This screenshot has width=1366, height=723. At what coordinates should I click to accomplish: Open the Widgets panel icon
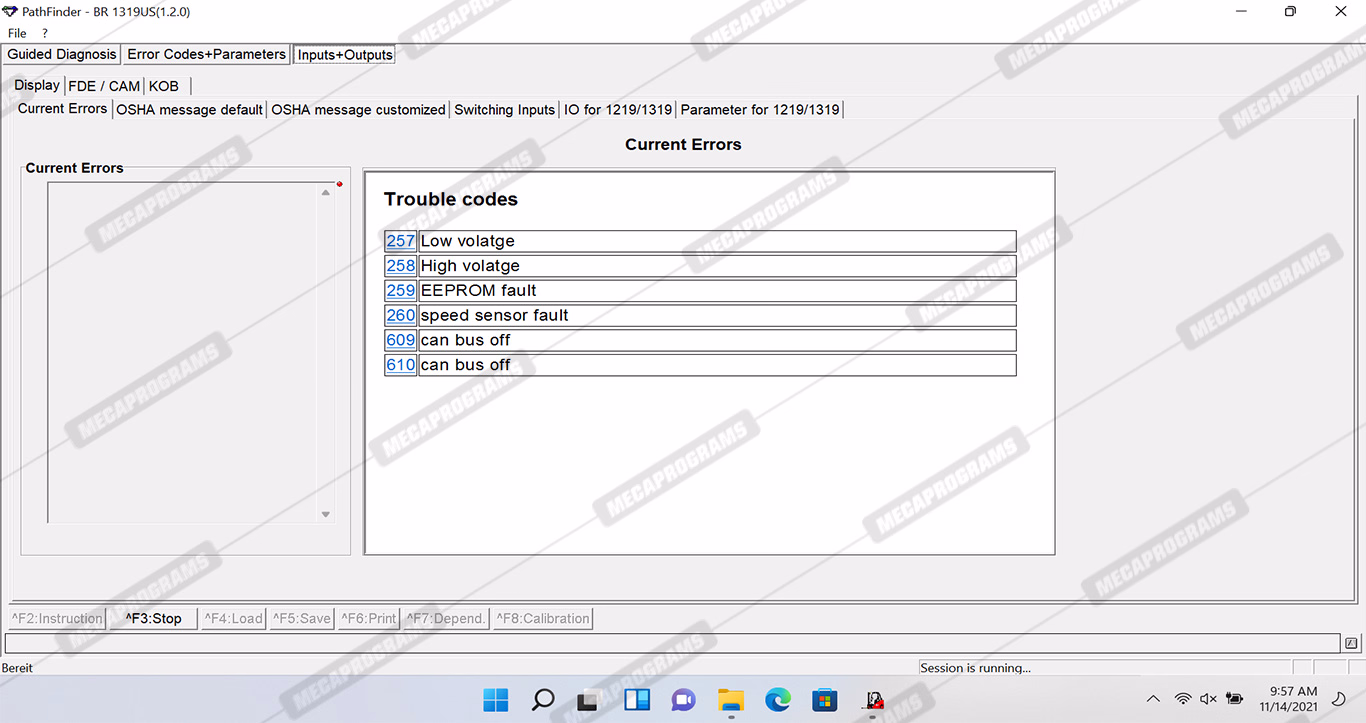click(637, 699)
